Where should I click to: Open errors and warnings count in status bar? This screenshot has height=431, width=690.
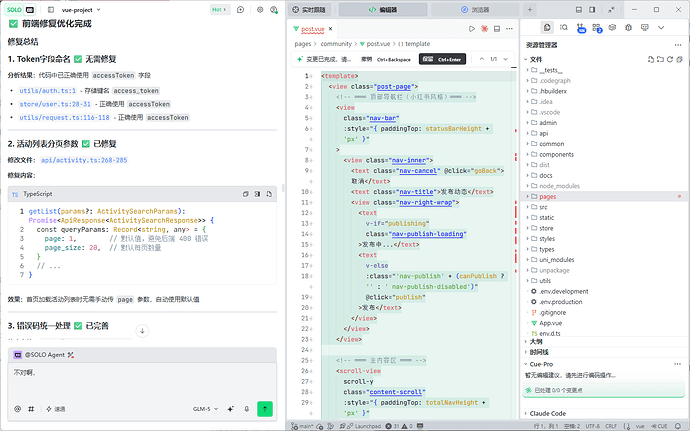tap(399, 426)
